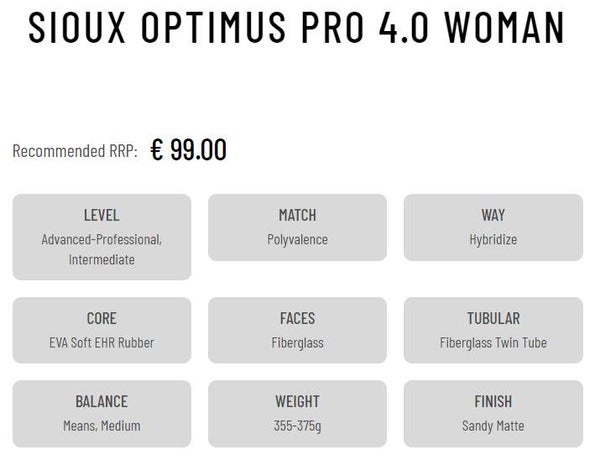The width and height of the screenshot is (600, 460).
Task: Click the 355-375g weight value
Action: [297, 426]
